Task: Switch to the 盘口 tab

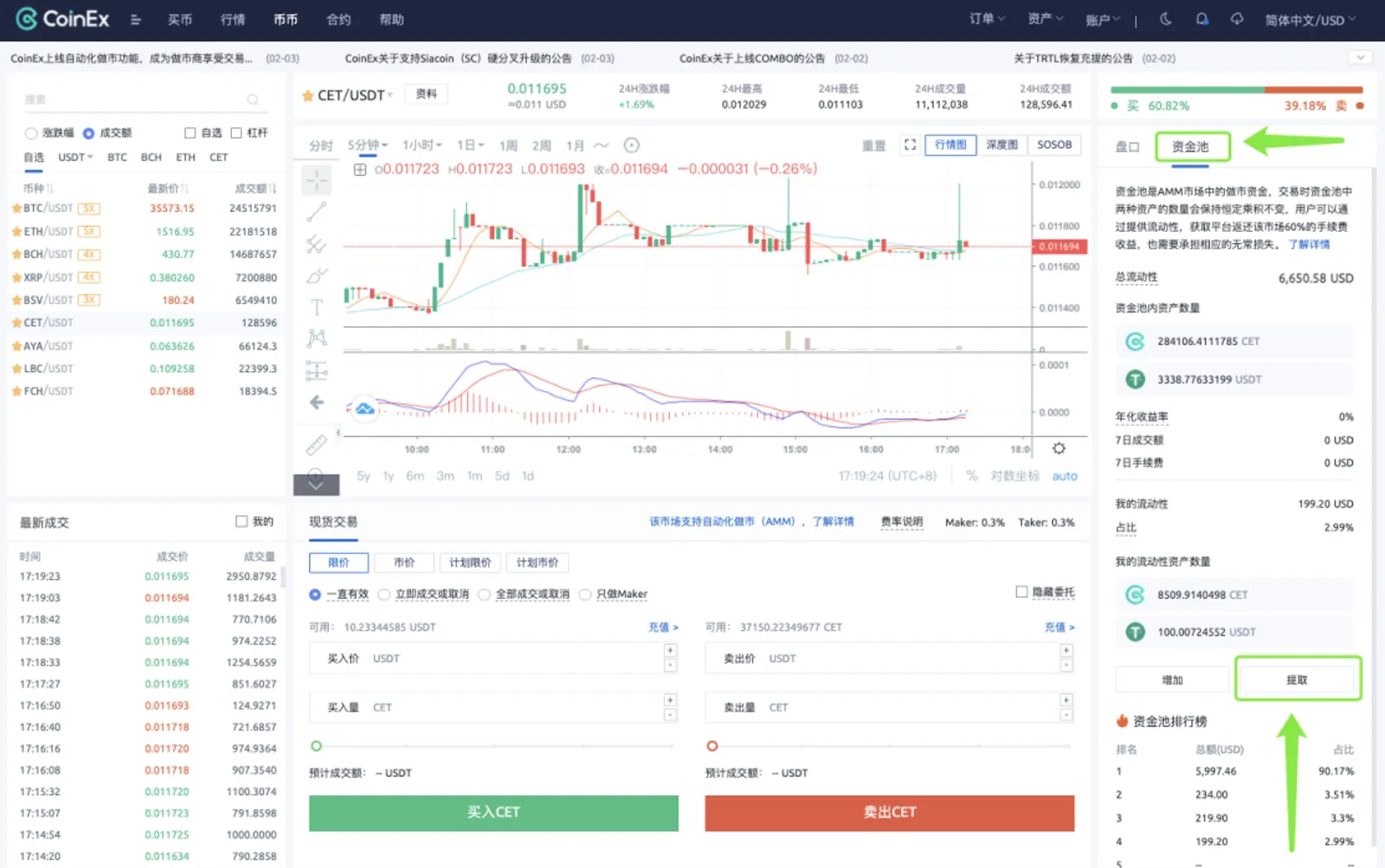Action: click(x=1127, y=147)
